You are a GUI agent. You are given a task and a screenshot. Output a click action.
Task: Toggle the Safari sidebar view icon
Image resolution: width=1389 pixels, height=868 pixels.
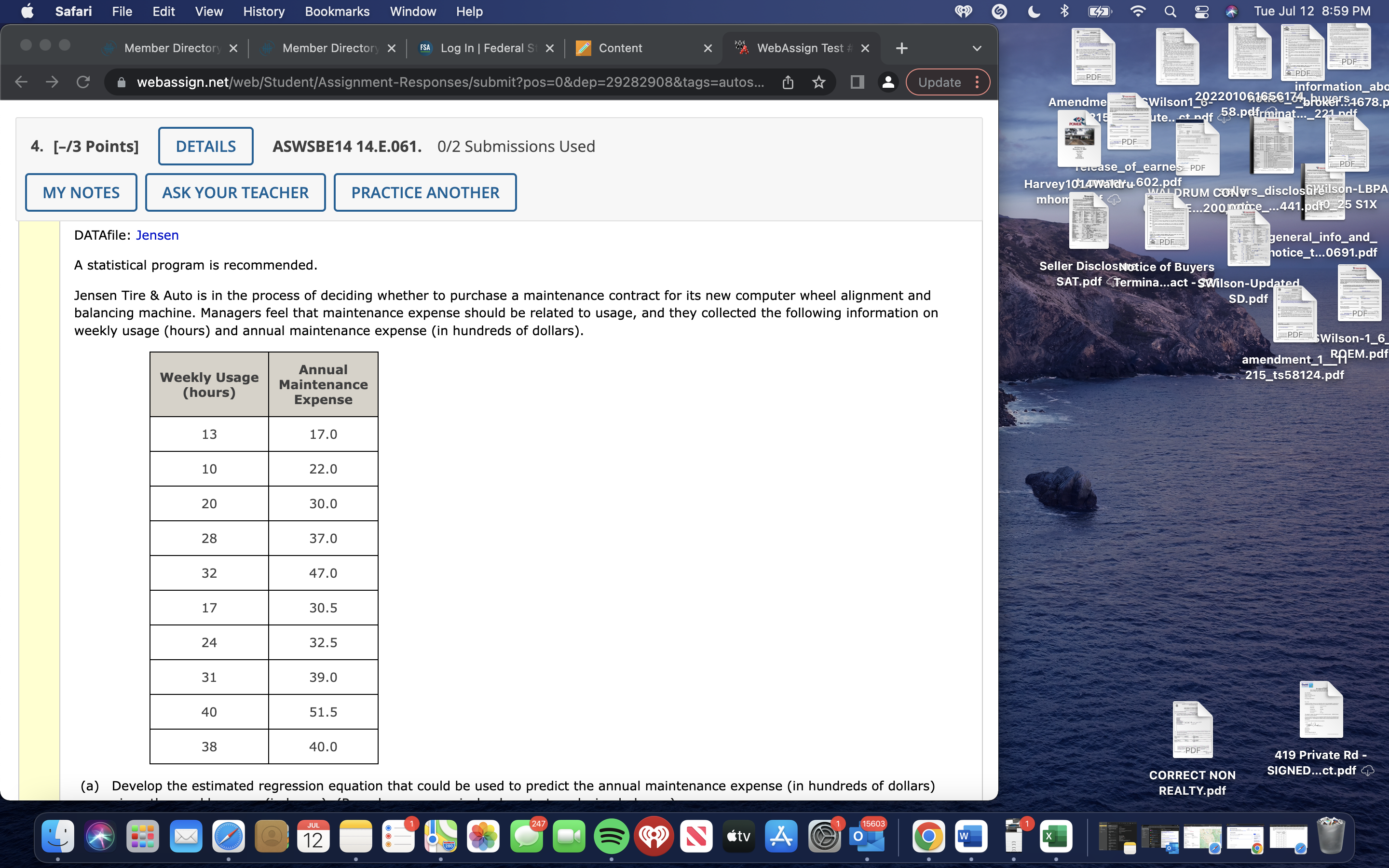pos(857,82)
